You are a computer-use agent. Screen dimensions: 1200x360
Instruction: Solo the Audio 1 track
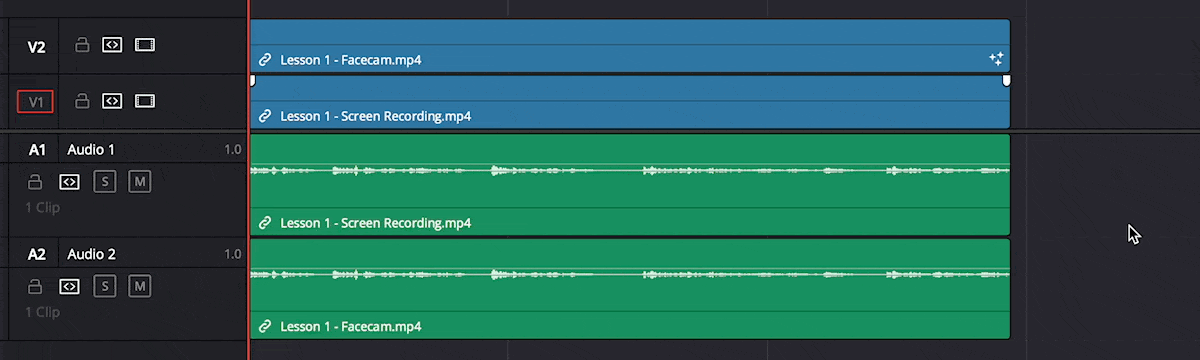click(x=105, y=182)
